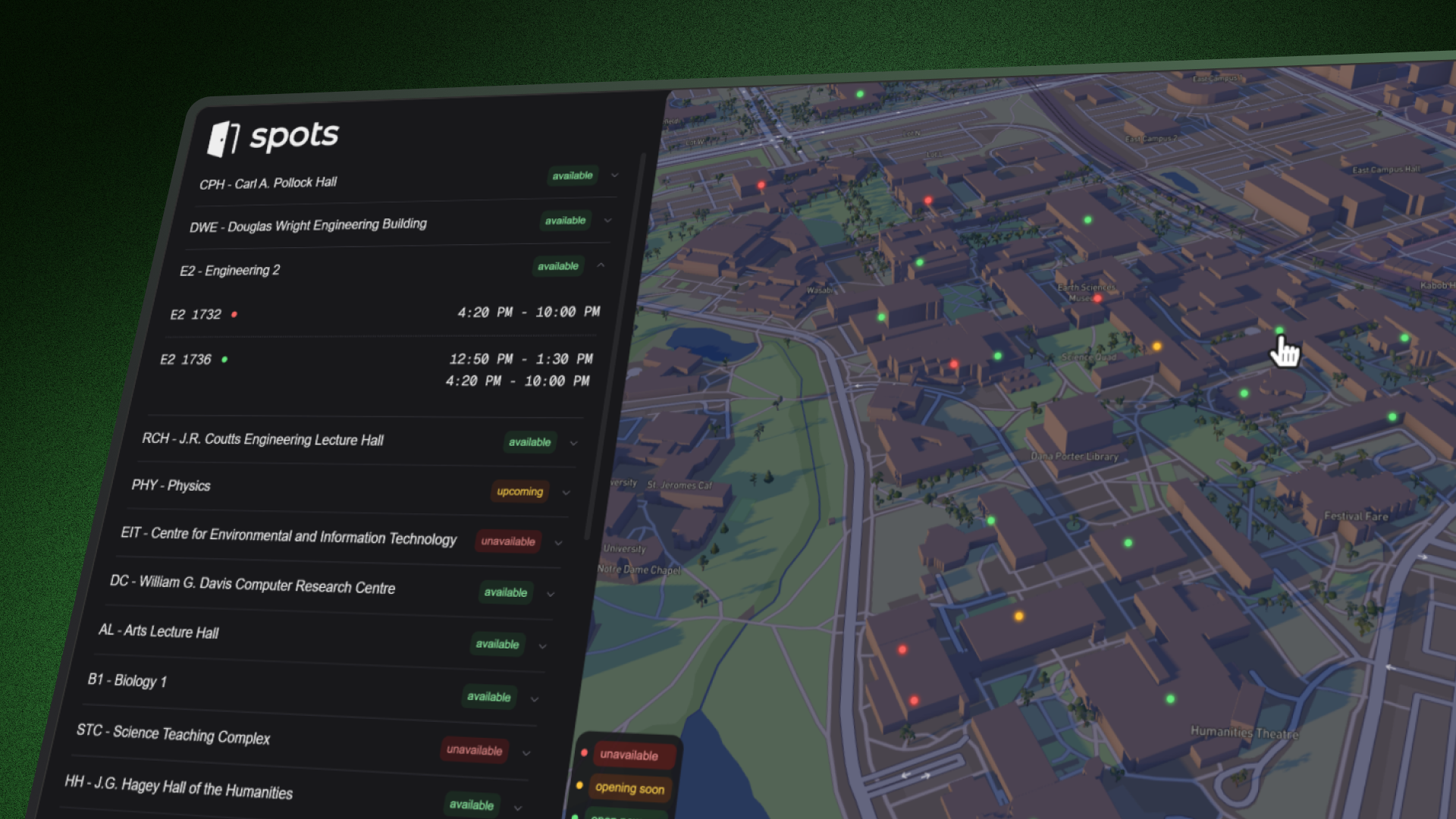The width and height of the screenshot is (1456, 819).
Task: Click the upcoming badge for Physics
Action: pos(519,491)
